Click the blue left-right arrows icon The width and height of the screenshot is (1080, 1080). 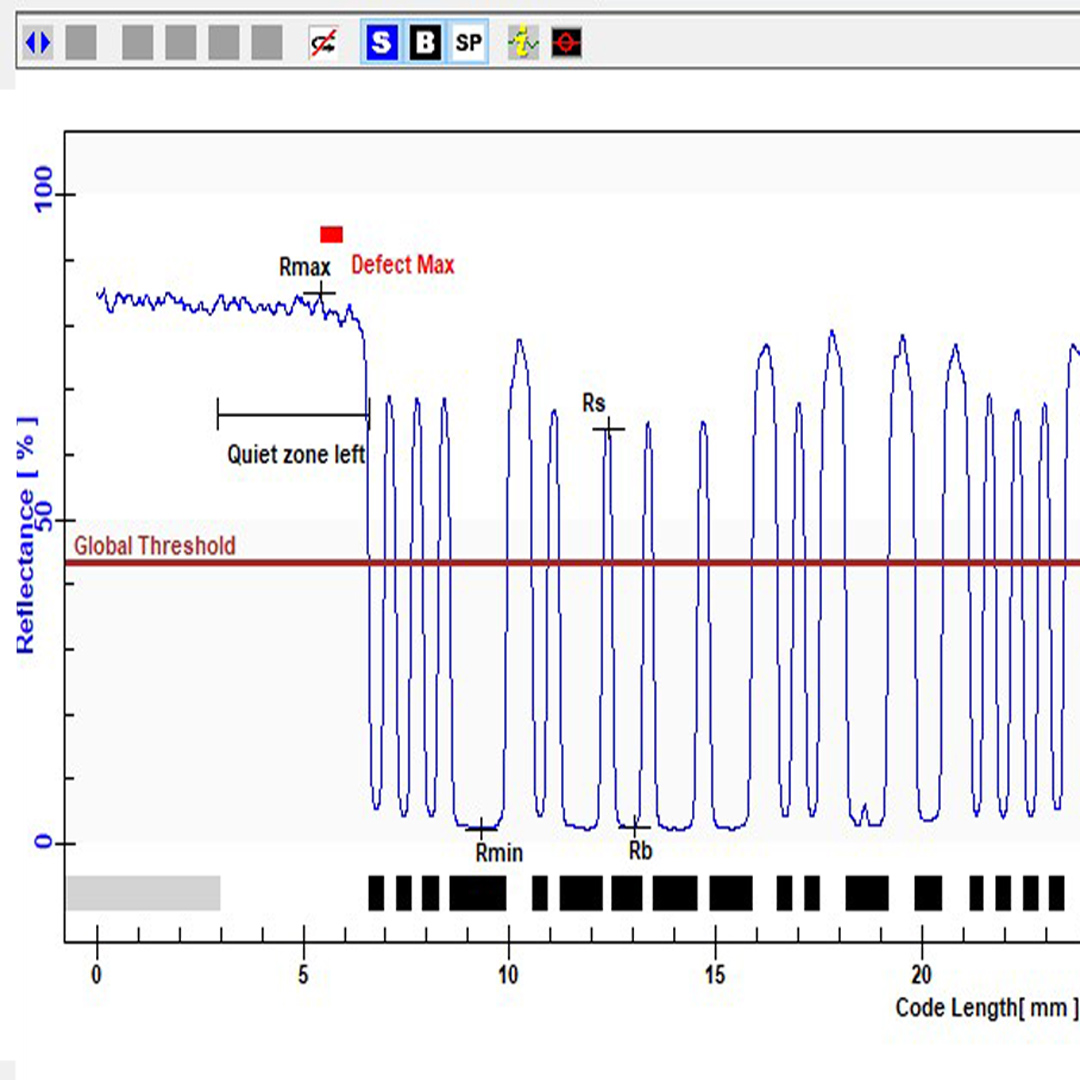(38, 43)
